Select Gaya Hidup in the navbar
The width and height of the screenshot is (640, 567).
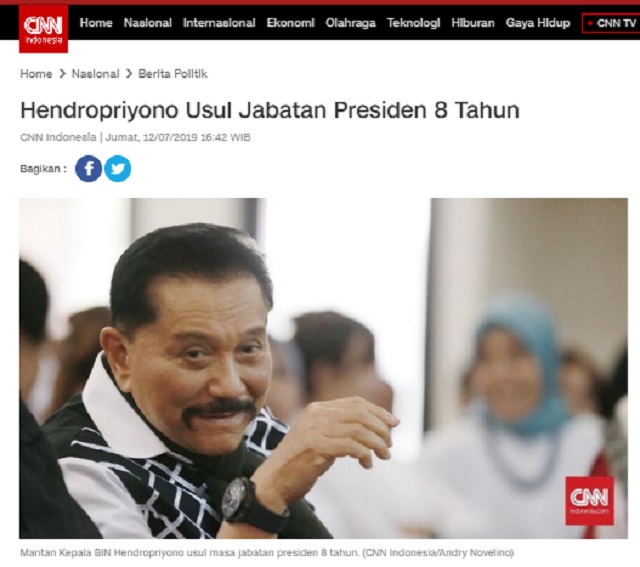tap(538, 23)
